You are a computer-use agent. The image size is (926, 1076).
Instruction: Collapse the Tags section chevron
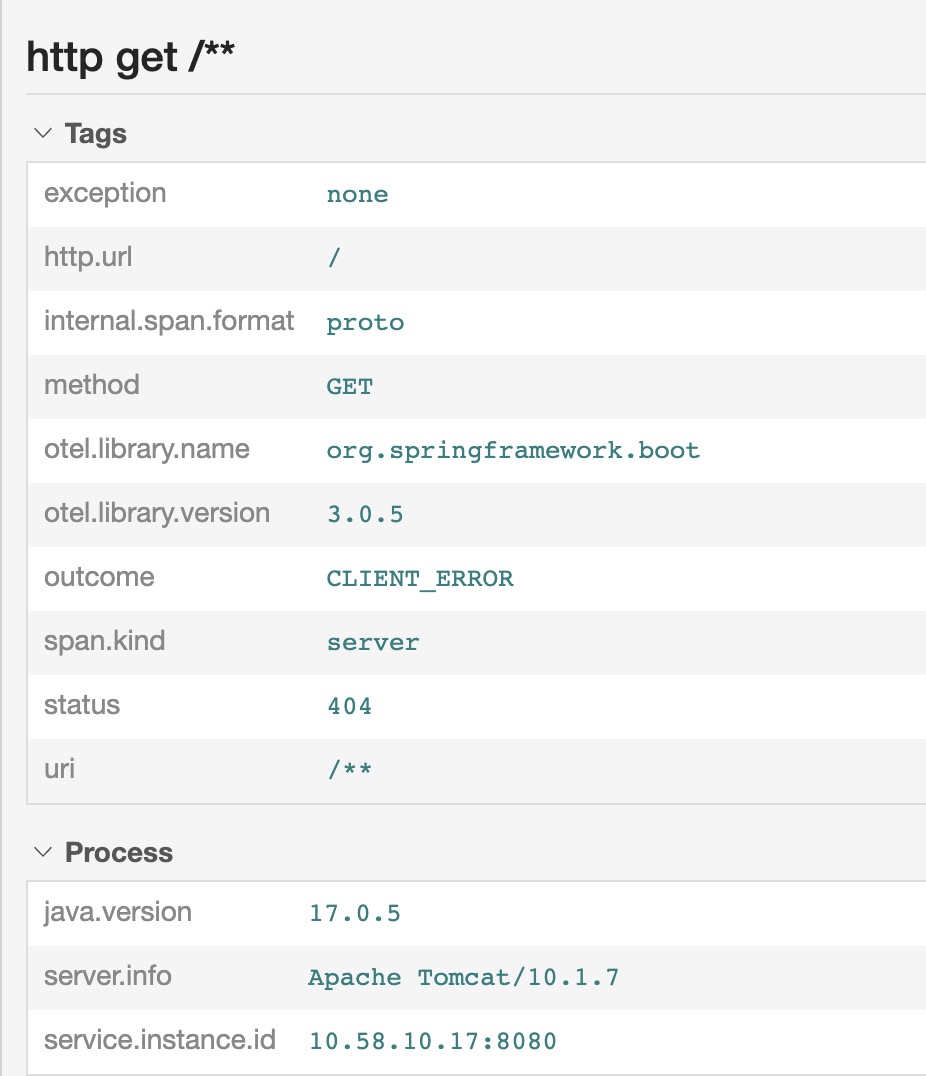[x=43, y=133]
